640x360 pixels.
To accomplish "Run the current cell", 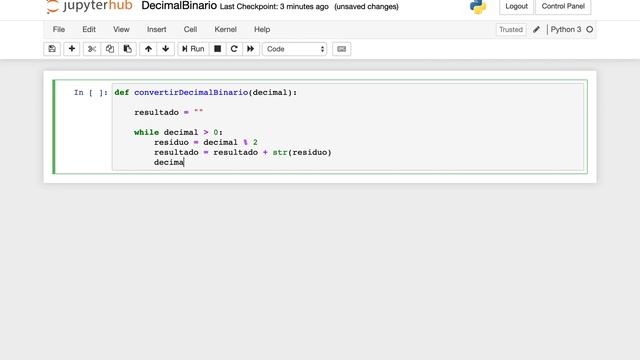I will click(193, 49).
